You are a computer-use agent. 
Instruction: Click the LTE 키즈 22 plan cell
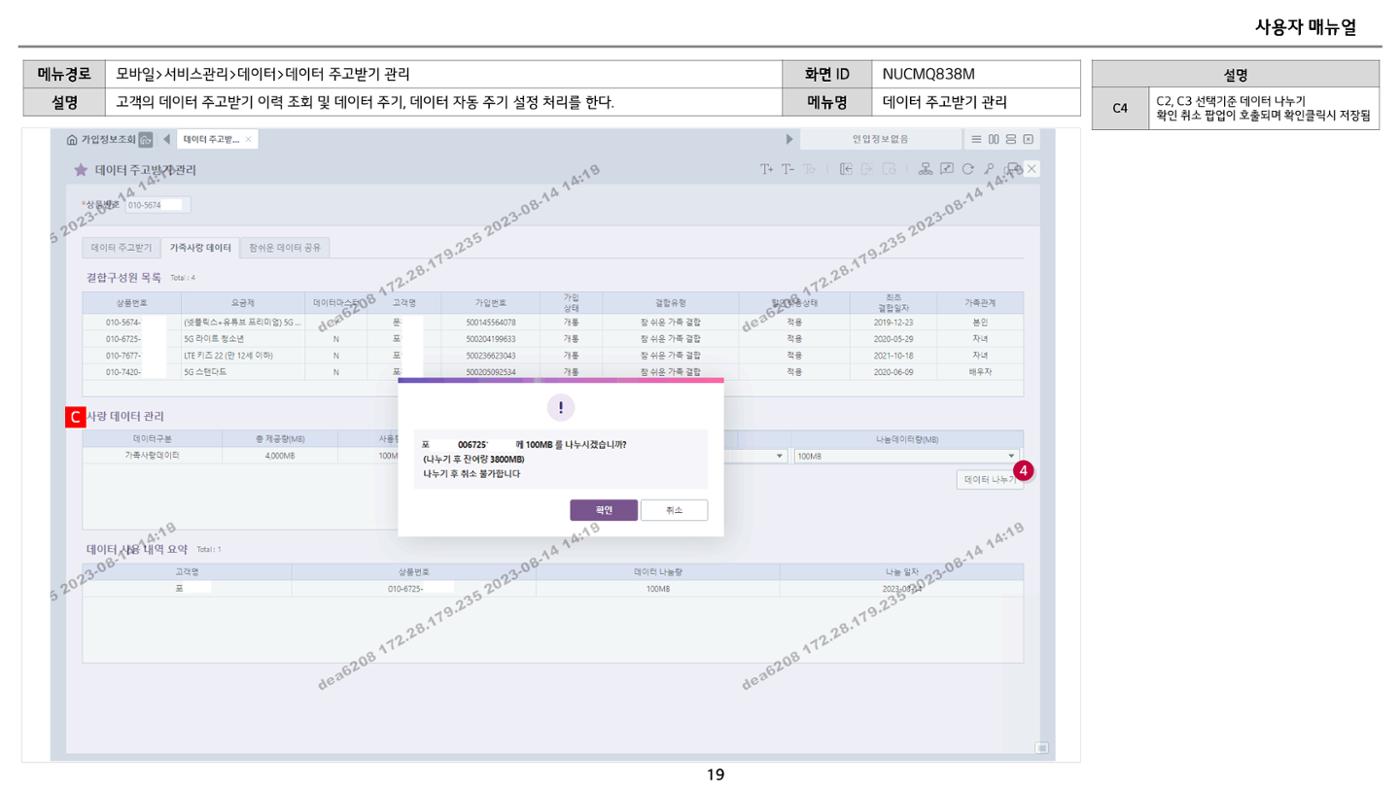pos(241,355)
